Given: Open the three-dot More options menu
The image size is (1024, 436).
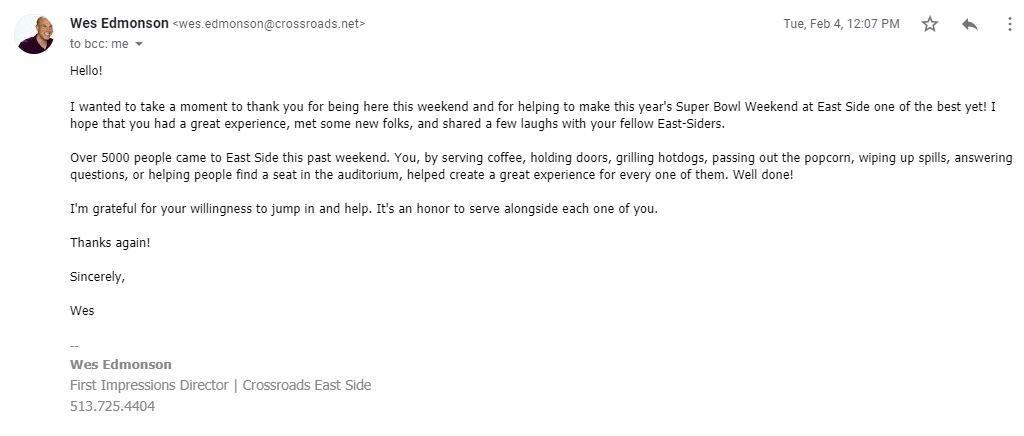Looking at the screenshot, I should (1009, 24).
